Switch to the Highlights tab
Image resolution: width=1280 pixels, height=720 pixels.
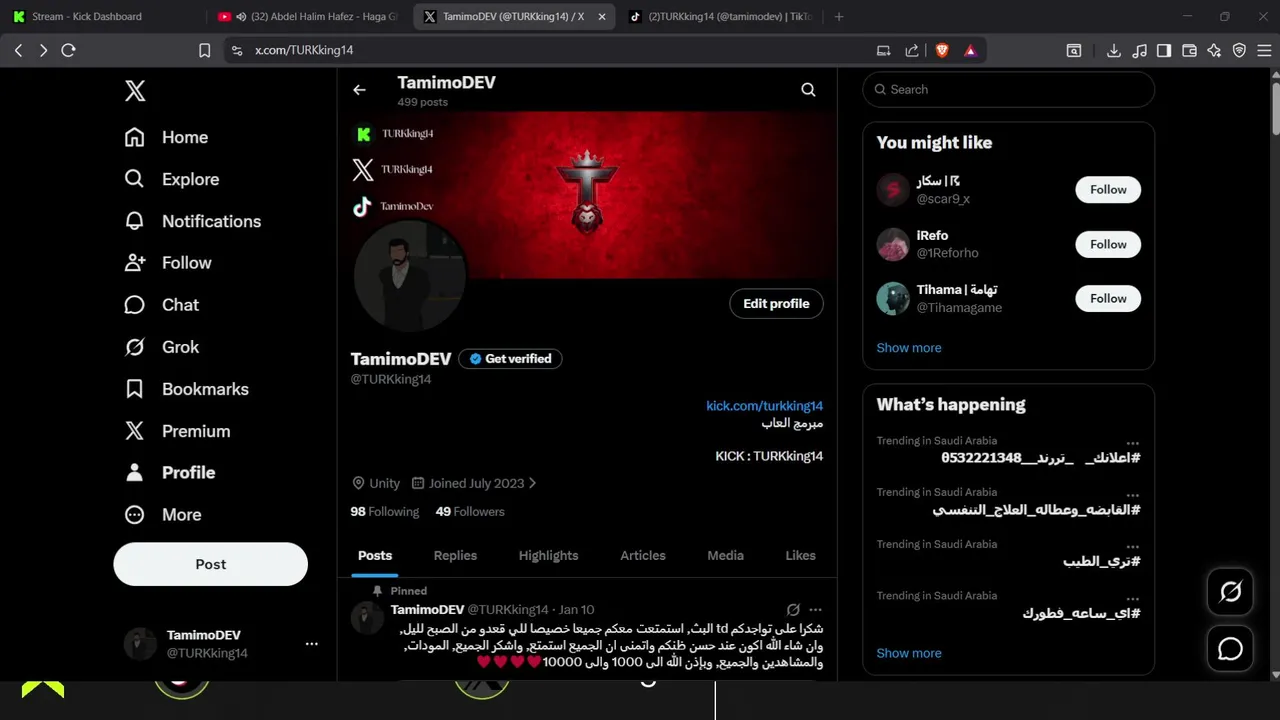548,555
